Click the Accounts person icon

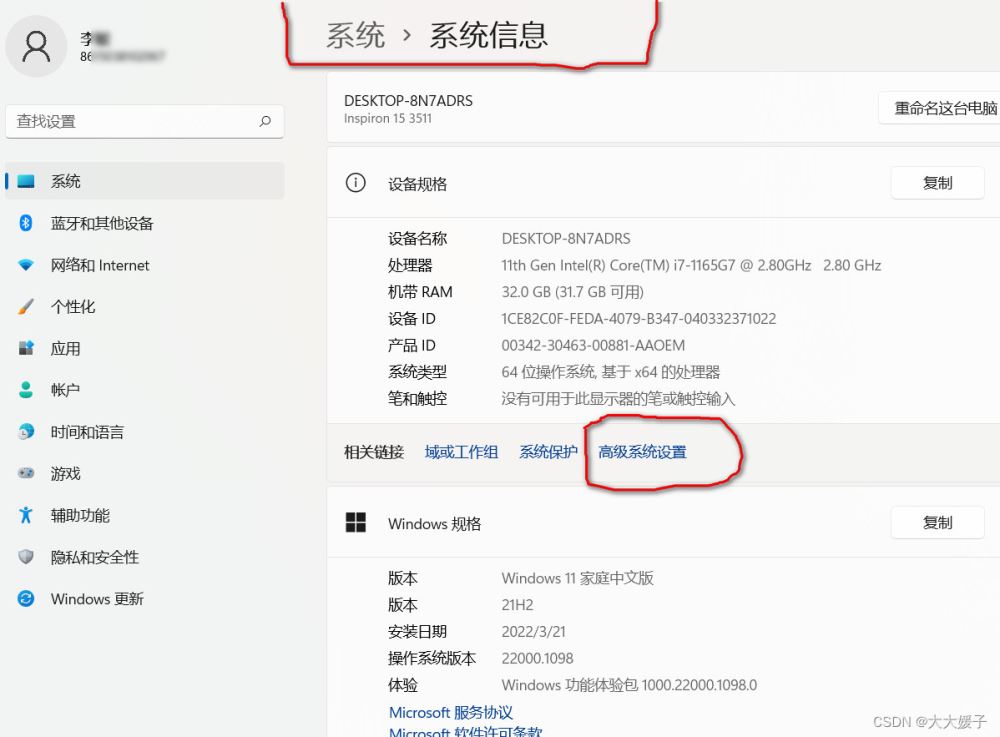pyautogui.click(x=26, y=390)
